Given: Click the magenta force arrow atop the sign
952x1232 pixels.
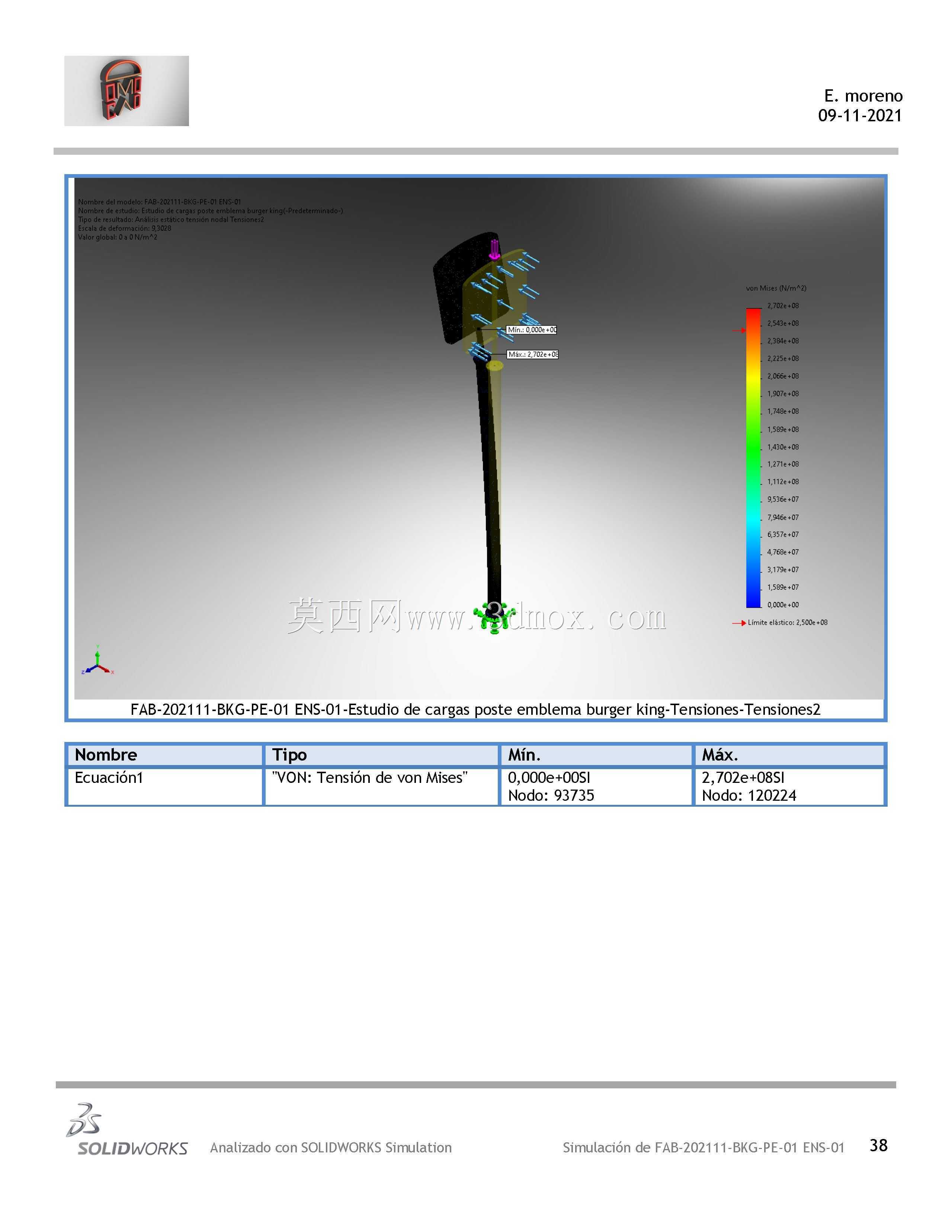Looking at the screenshot, I should (x=494, y=249).
